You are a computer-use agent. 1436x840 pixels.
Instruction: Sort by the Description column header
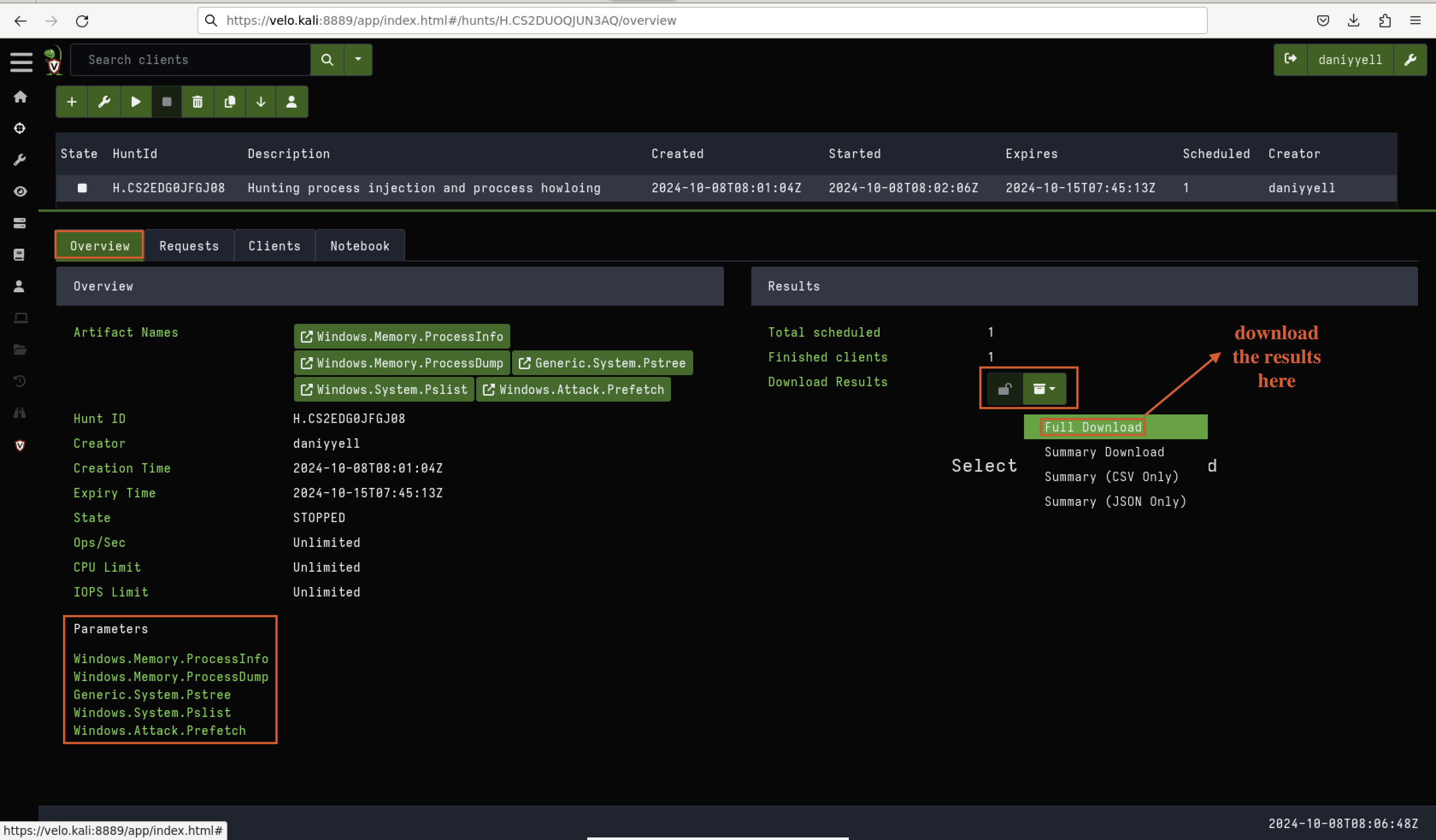click(289, 154)
